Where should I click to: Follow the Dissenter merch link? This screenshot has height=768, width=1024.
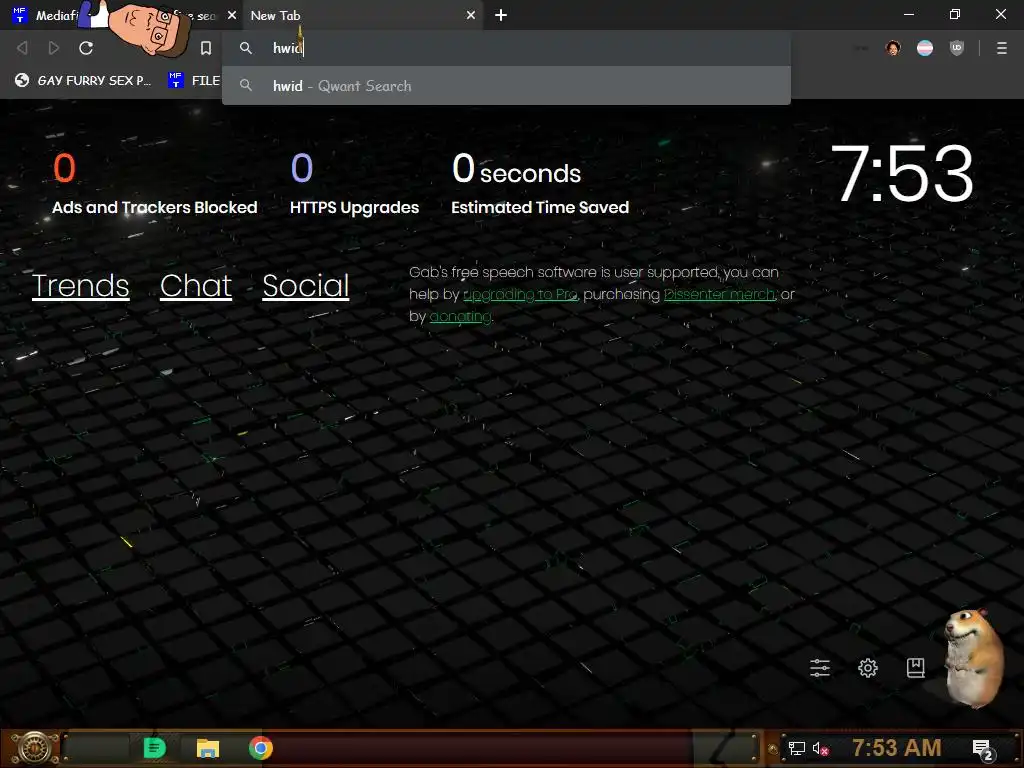pos(719,295)
